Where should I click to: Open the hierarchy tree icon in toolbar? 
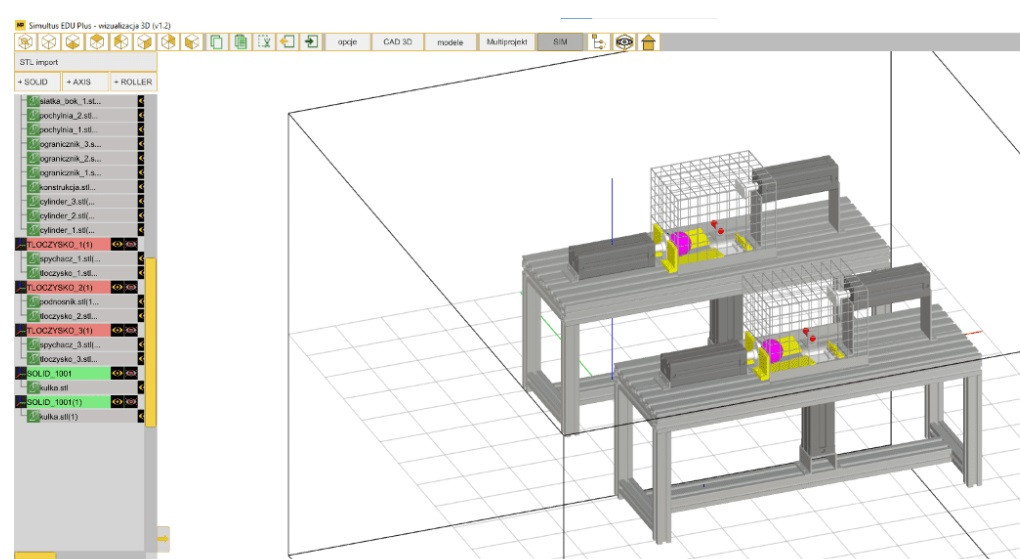[598, 42]
